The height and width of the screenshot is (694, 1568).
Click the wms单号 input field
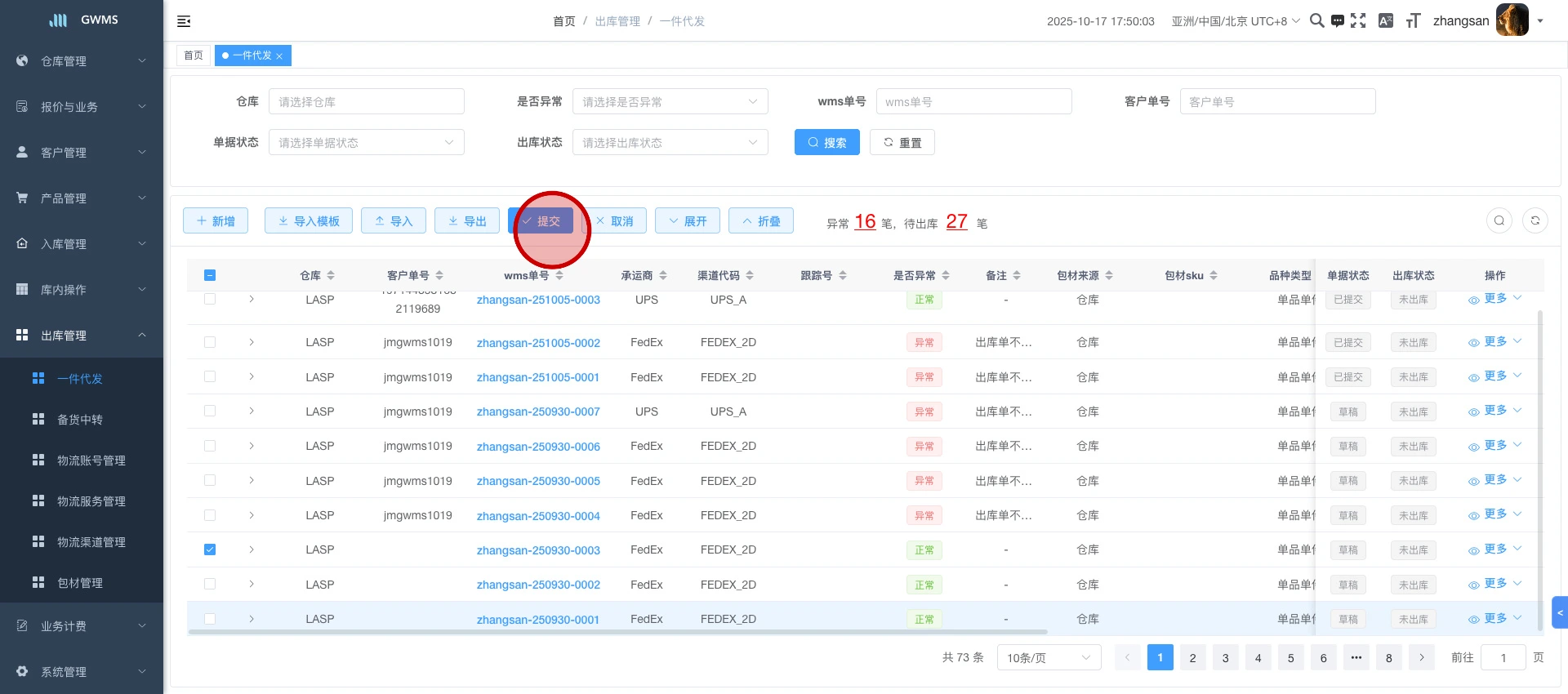pos(973,102)
